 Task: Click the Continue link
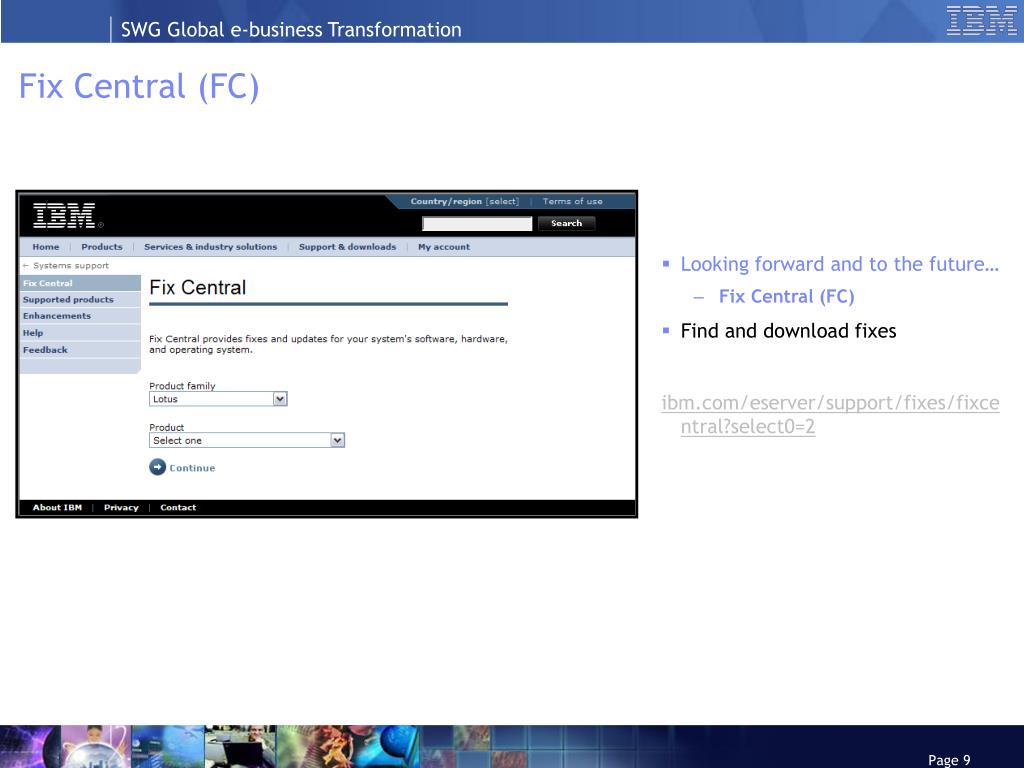point(192,468)
